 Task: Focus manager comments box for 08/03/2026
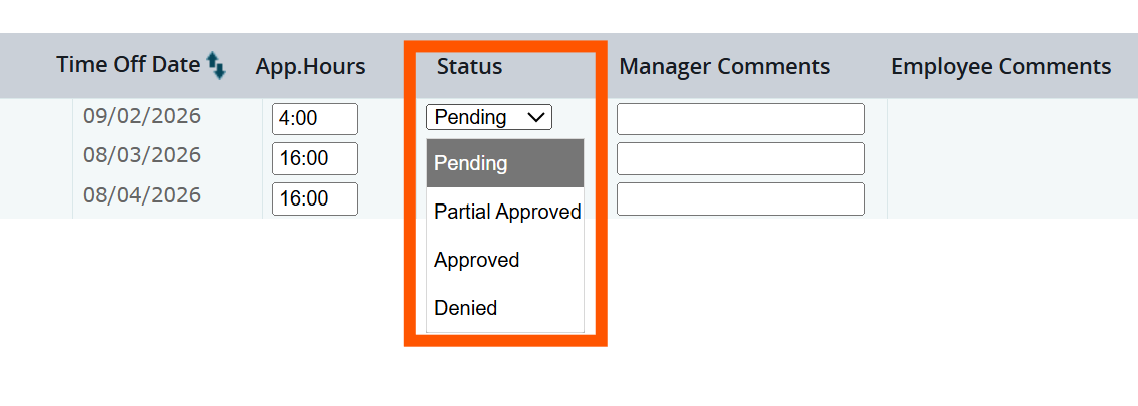point(741,158)
